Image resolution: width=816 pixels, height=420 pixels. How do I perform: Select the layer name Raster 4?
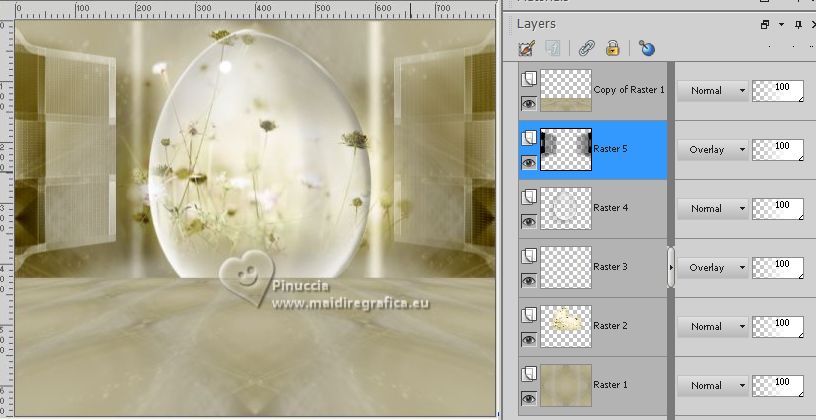[610, 208]
